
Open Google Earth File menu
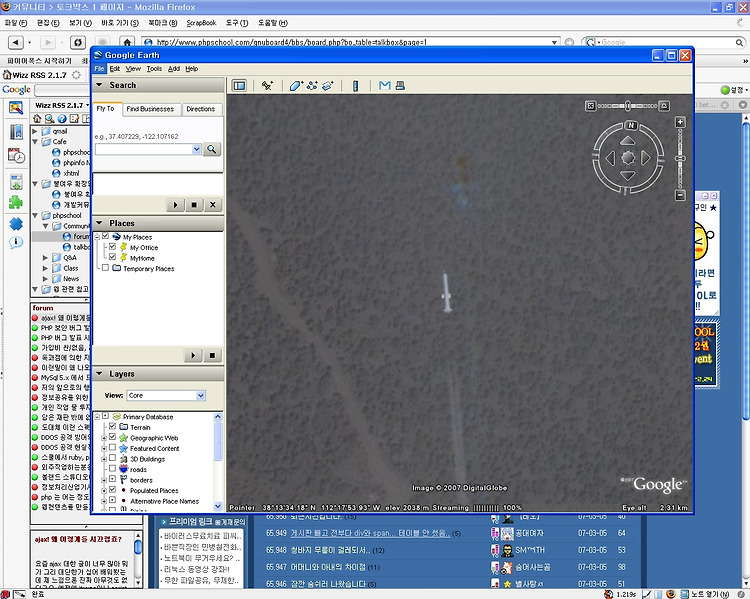point(99,69)
